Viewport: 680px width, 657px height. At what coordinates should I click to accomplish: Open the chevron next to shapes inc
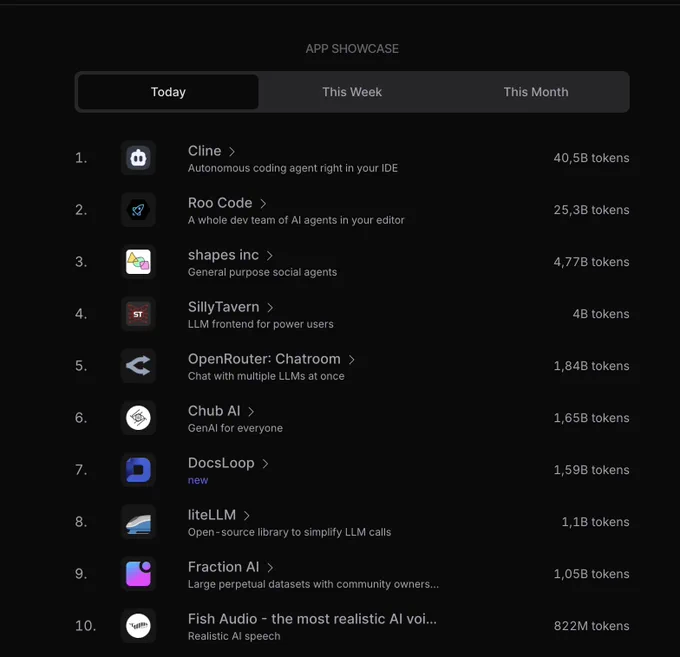[269, 255]
